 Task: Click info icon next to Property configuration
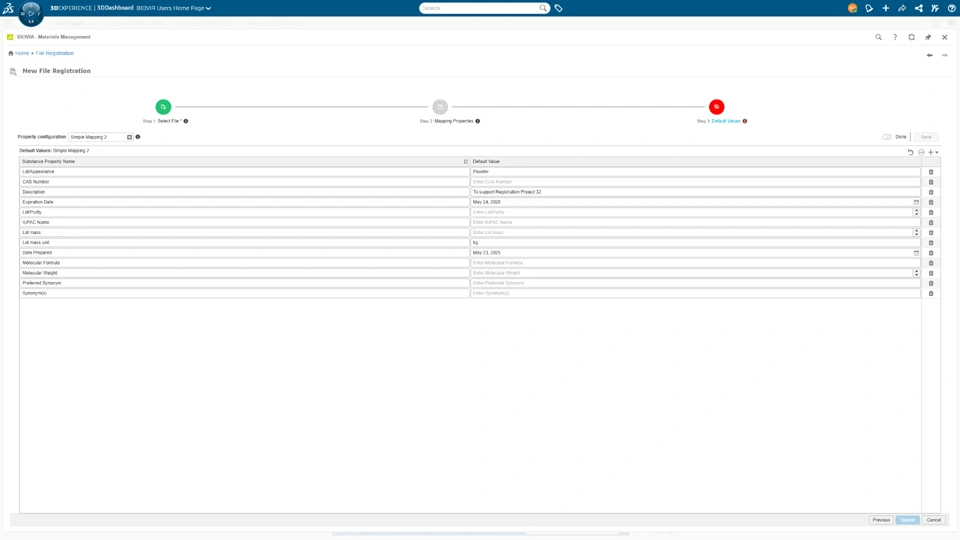[x=138, y=137]
